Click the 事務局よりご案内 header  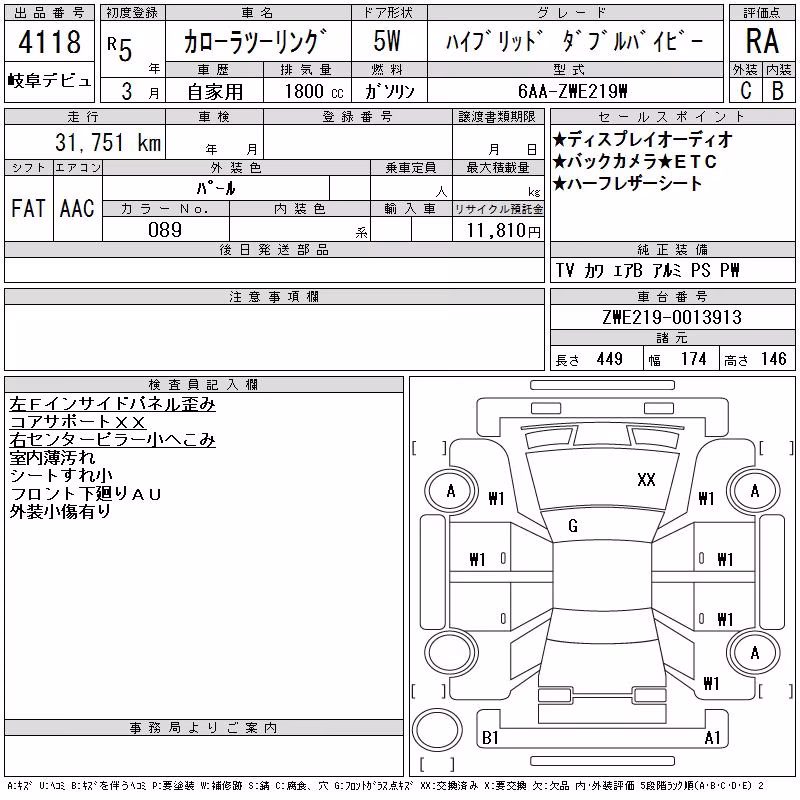tap(204, 728)
